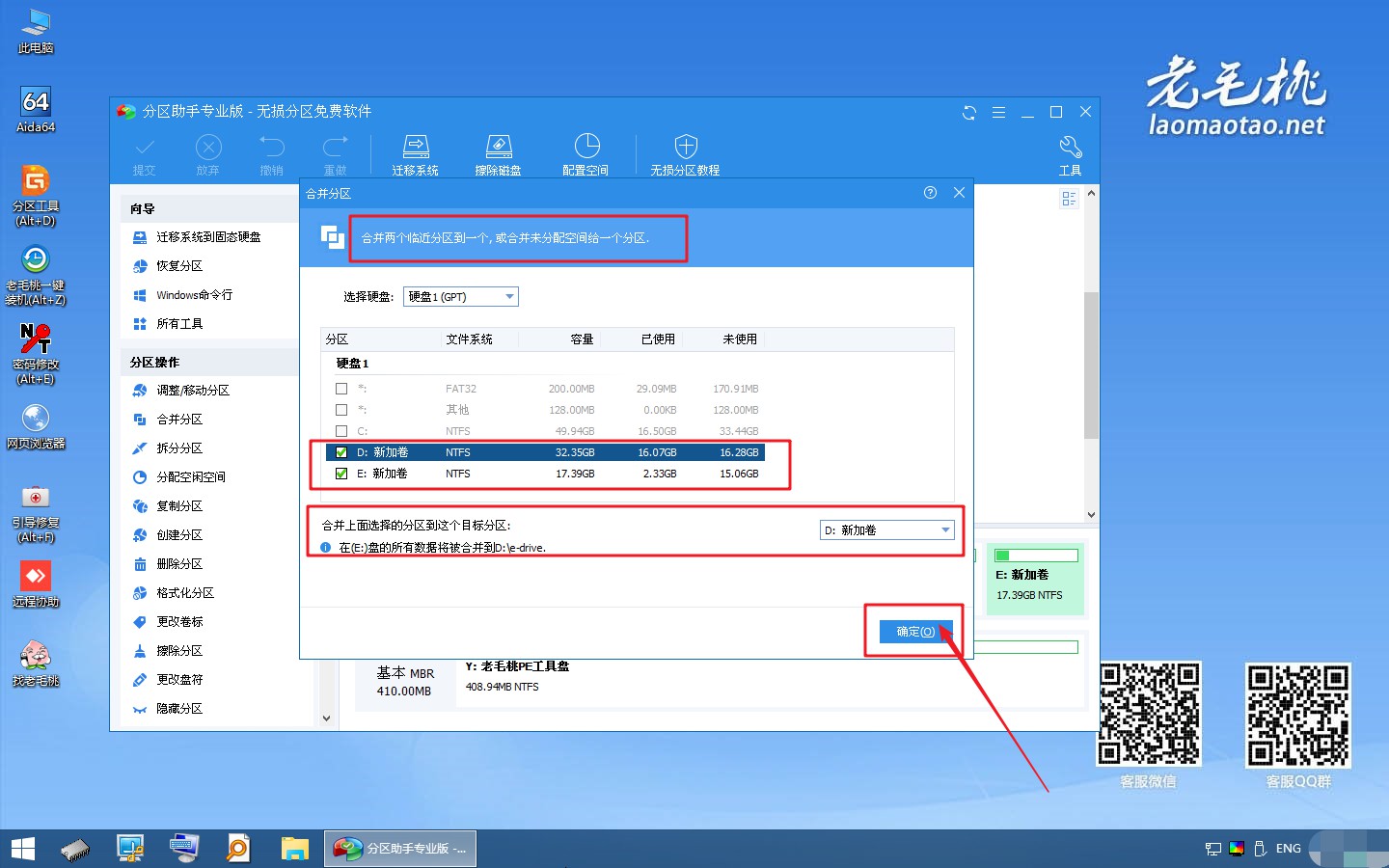This screenshot has height=868, width=1389.
Task: Check the 其他 128.00MB partition checkbox
Action: click(341, 410)
